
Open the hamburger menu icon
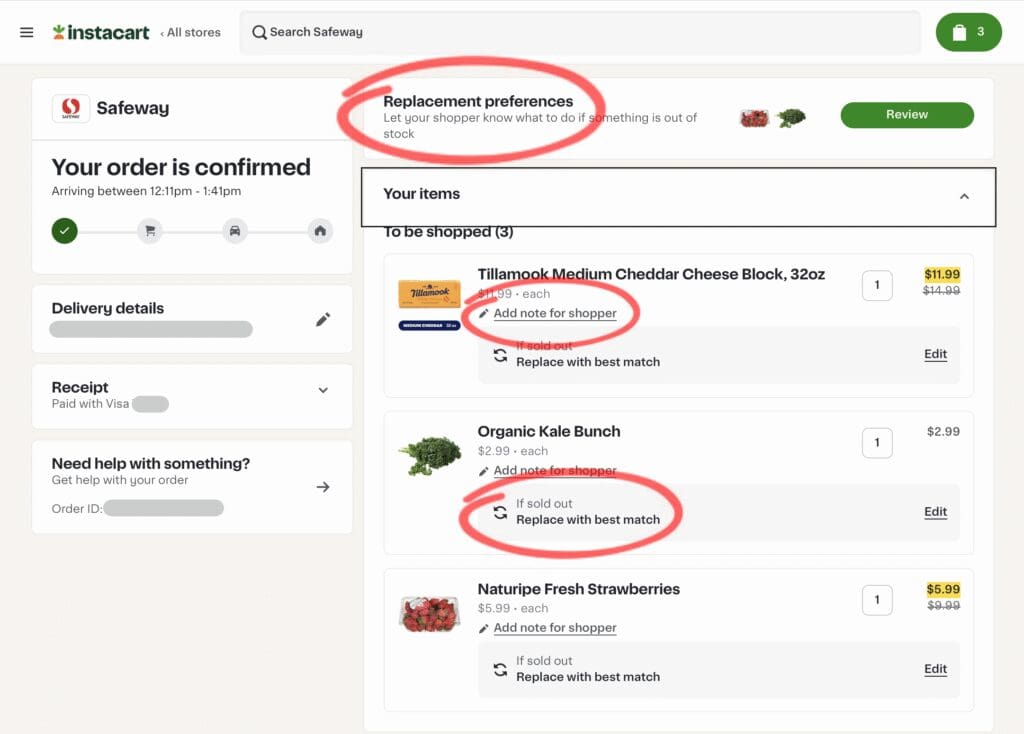27,32
